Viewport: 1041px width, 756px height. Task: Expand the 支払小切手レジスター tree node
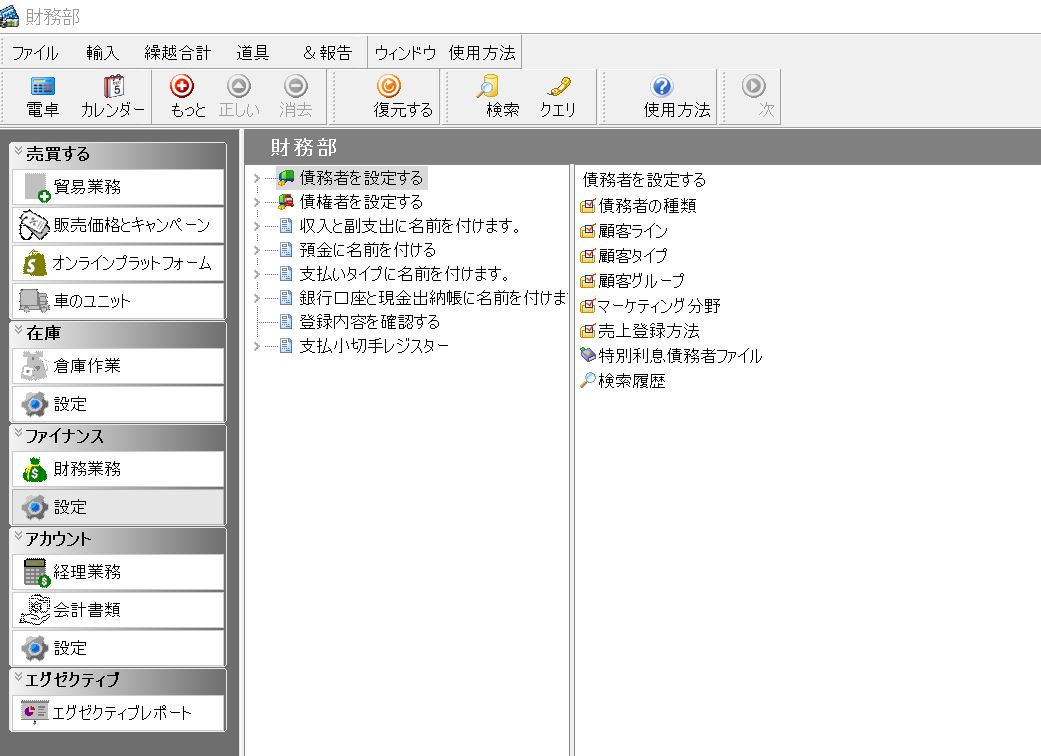click(x=257, y=347)
